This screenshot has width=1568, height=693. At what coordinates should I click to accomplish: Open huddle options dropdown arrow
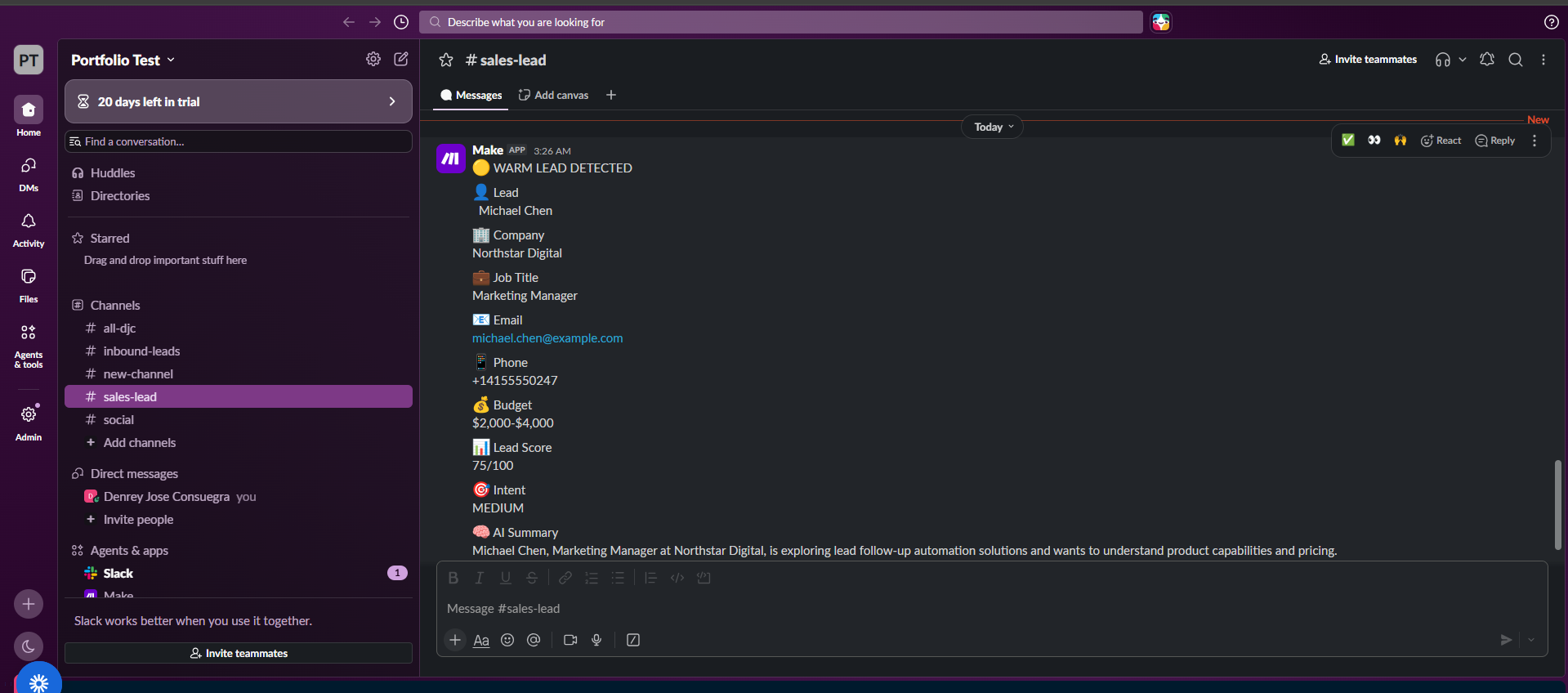pyautogui.click(x=1463, y=60)
